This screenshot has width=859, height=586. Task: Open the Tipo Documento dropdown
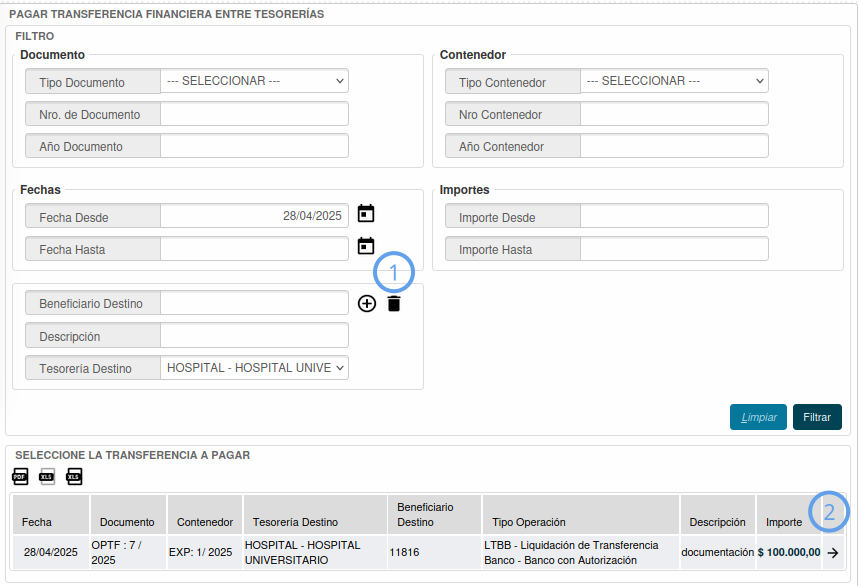tap(255, 81)
